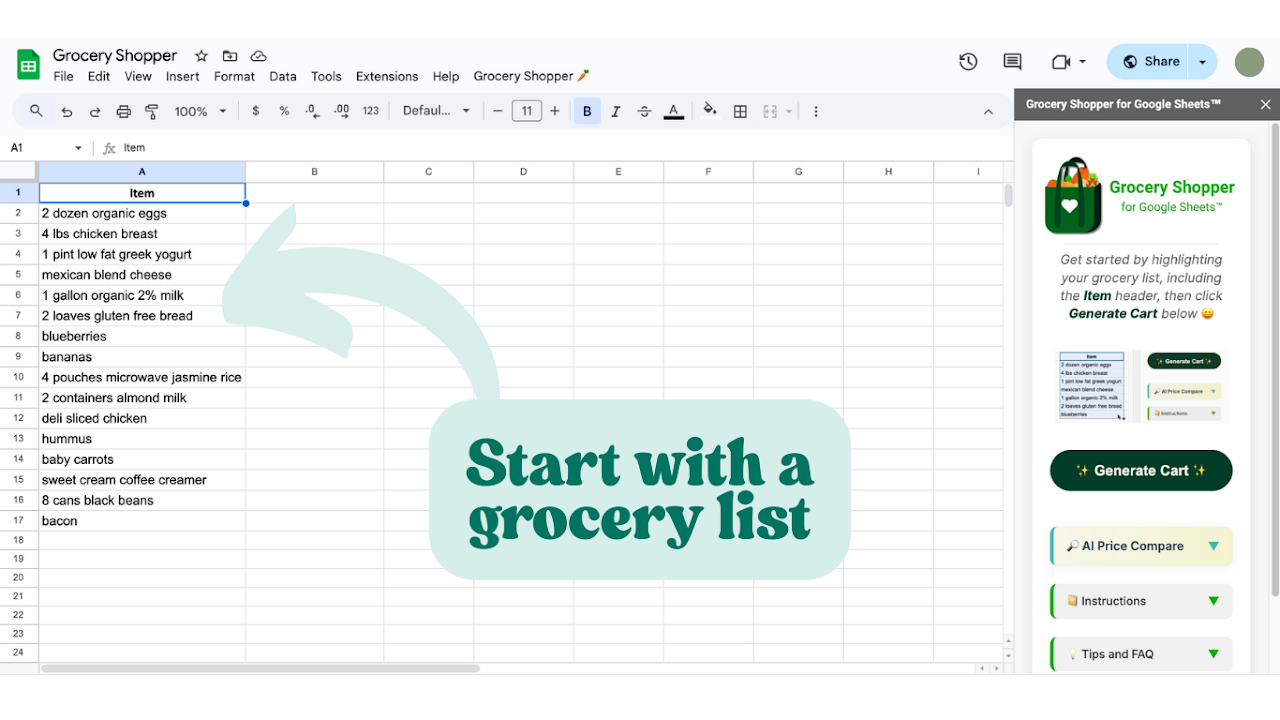
Task: Format as percent
Action: (x=284, y=111)
